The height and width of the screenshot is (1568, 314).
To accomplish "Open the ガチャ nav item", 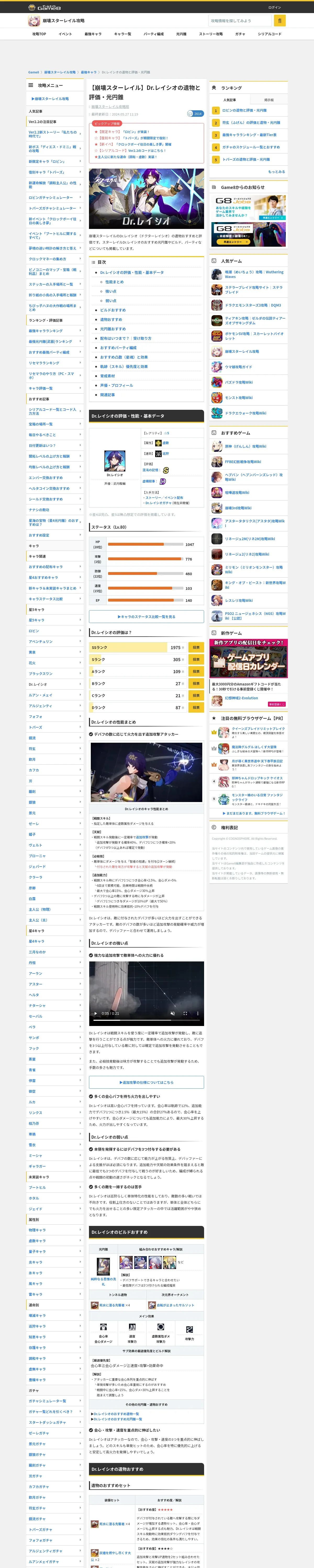I will [240, 34].
